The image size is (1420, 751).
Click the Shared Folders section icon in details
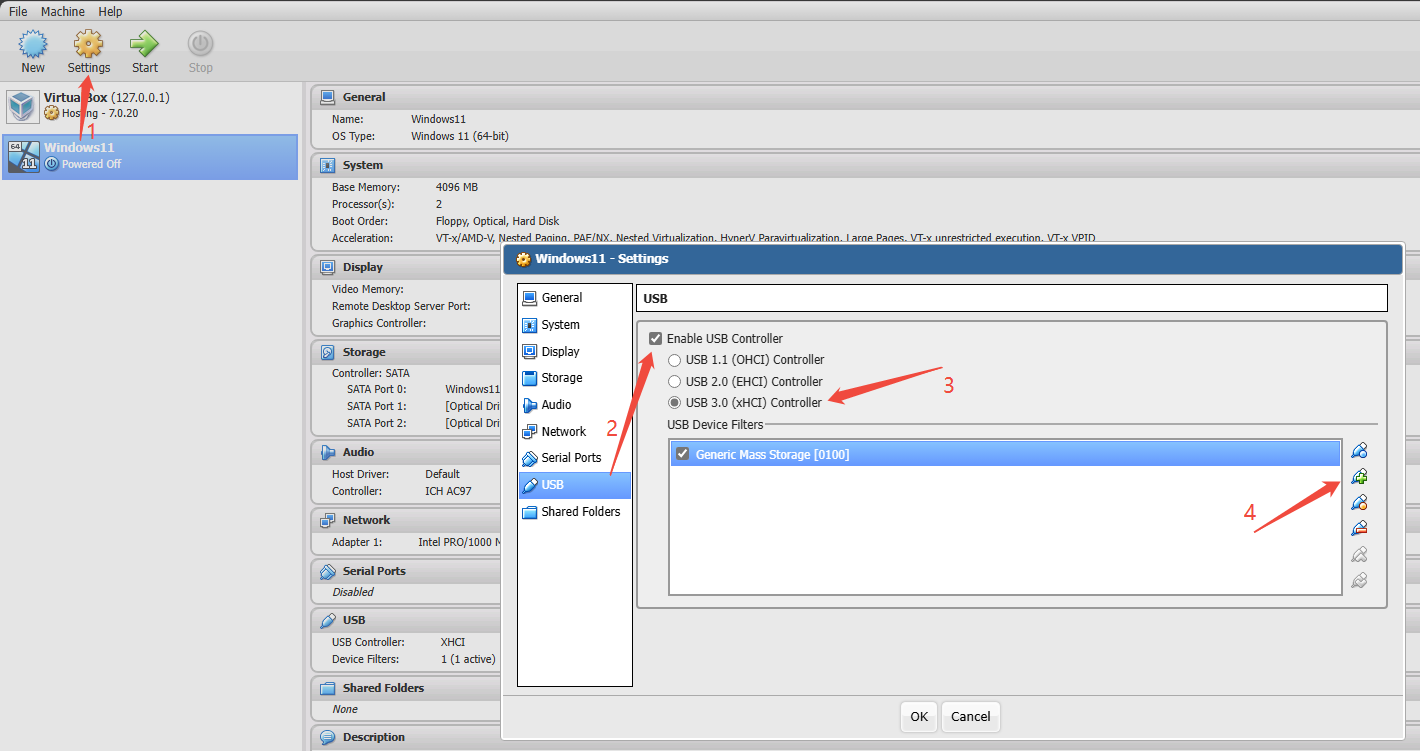click(x=327, y=688)
